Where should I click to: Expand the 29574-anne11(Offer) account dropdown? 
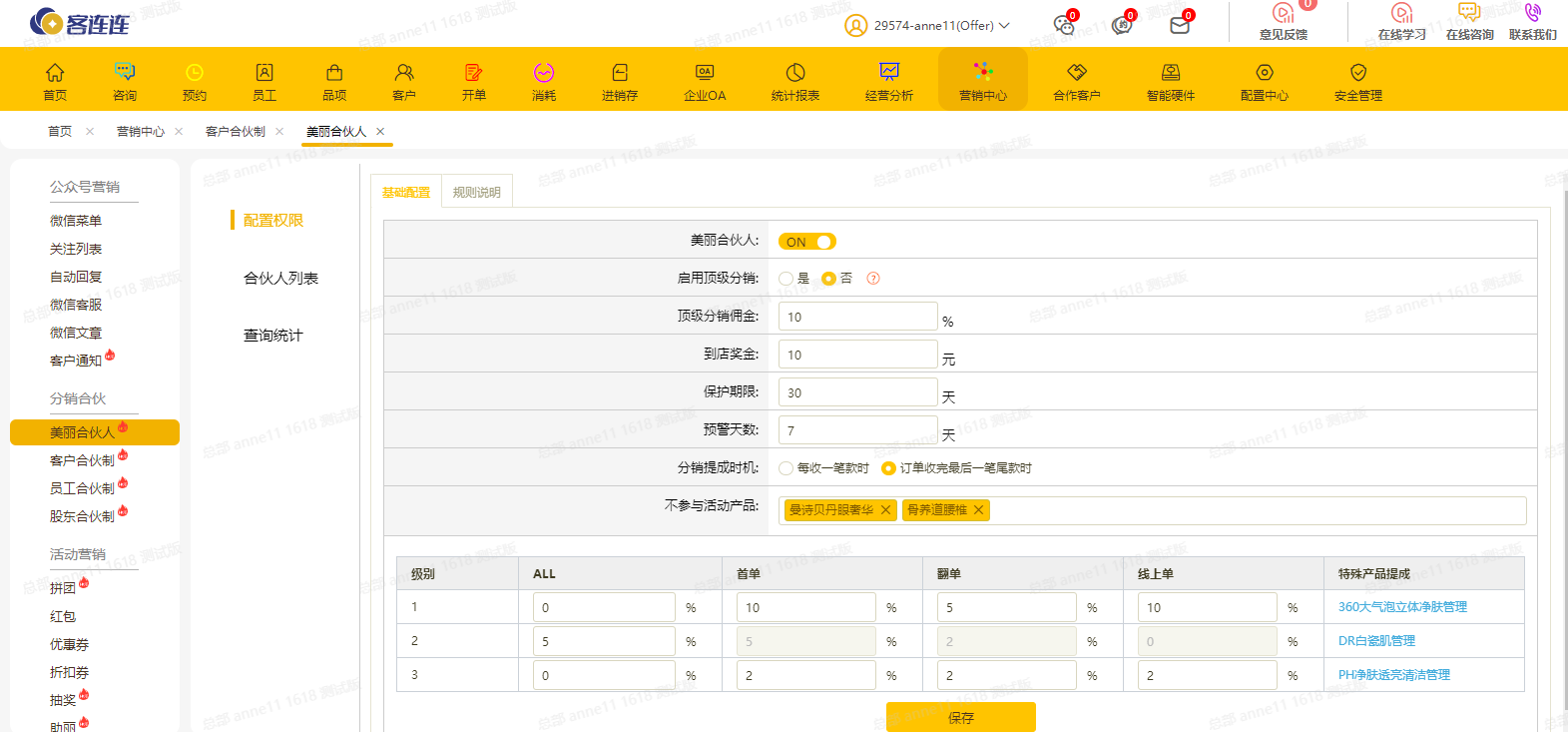point(1004,26)
